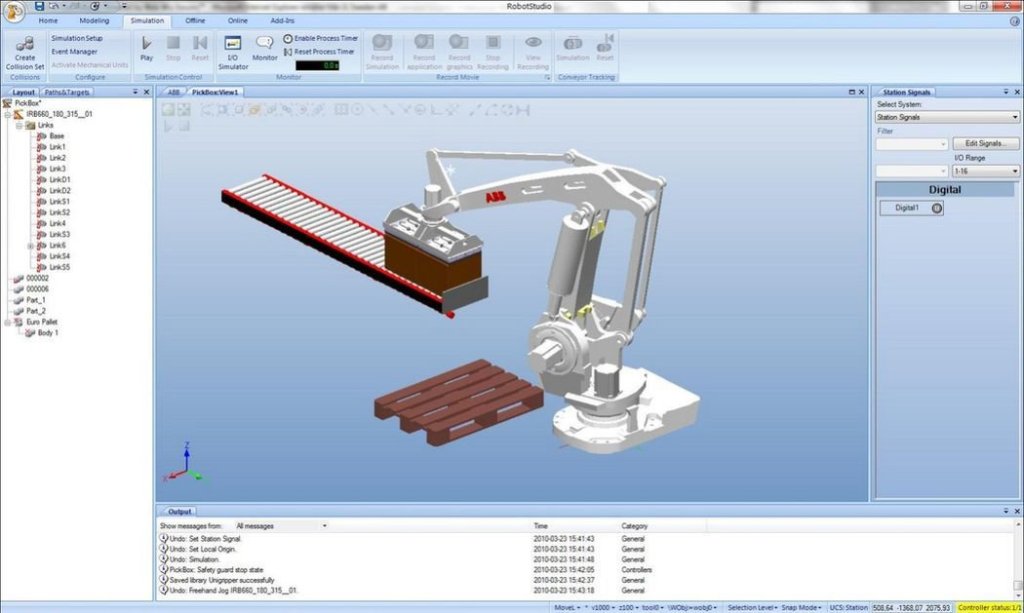Click the Edit Signals button

[984, 144]
